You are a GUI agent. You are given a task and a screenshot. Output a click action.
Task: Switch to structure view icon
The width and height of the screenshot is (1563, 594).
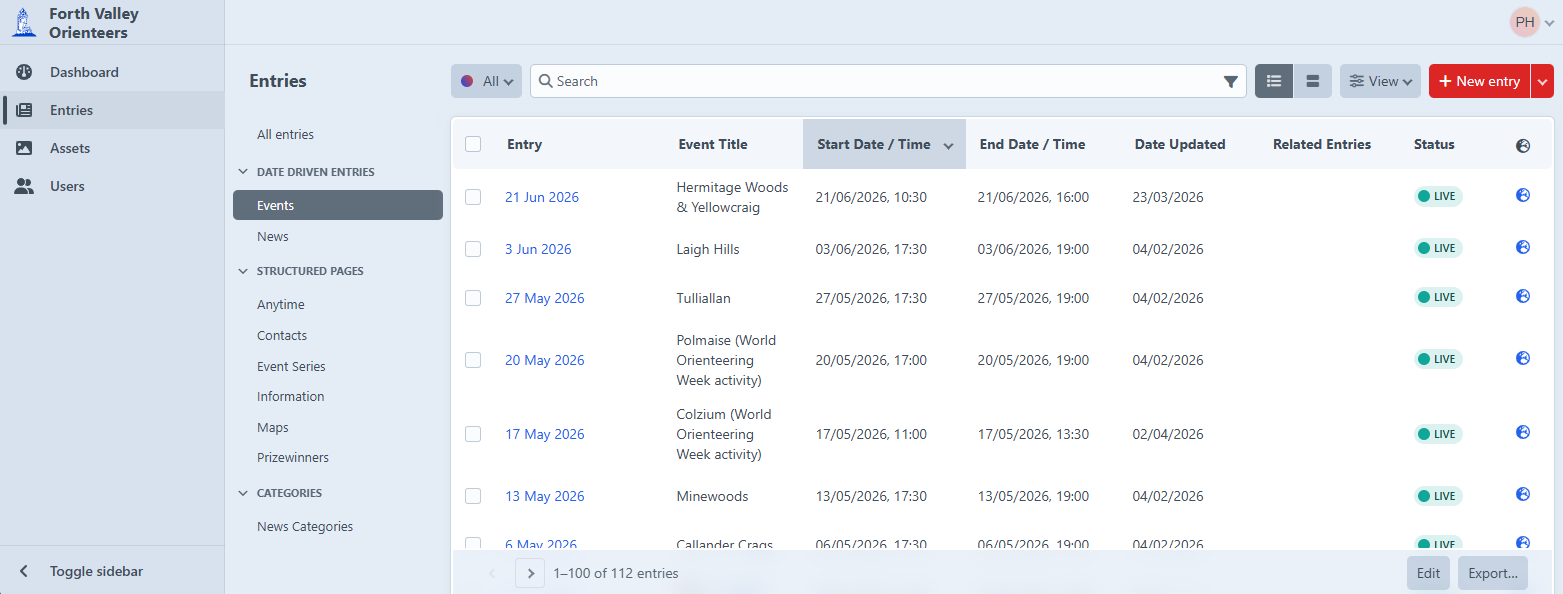tap(1313, 81)
